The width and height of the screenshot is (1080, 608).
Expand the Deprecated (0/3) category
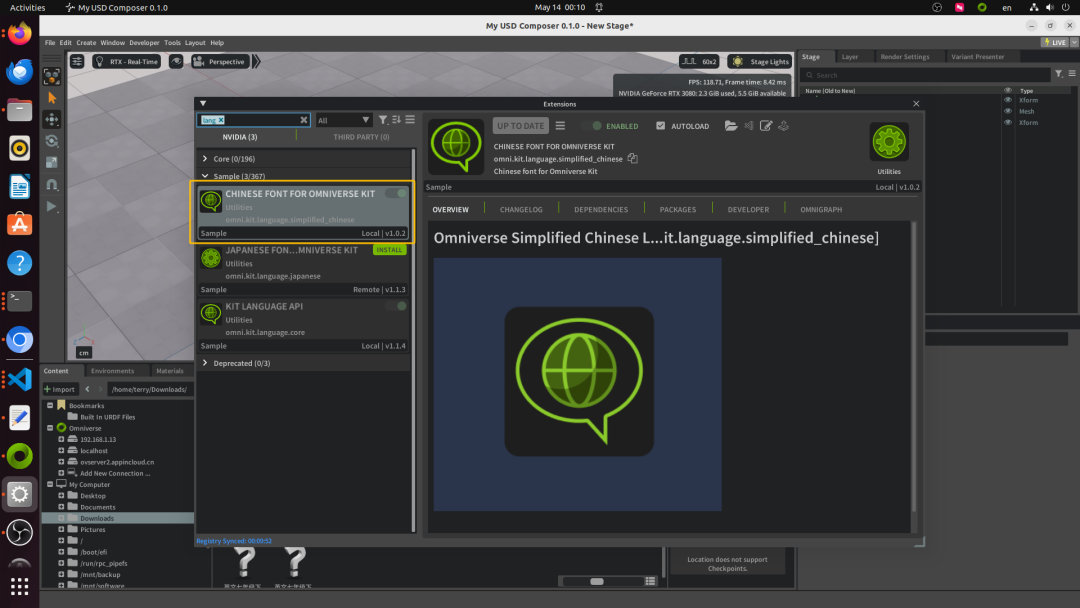coord(205,363)
